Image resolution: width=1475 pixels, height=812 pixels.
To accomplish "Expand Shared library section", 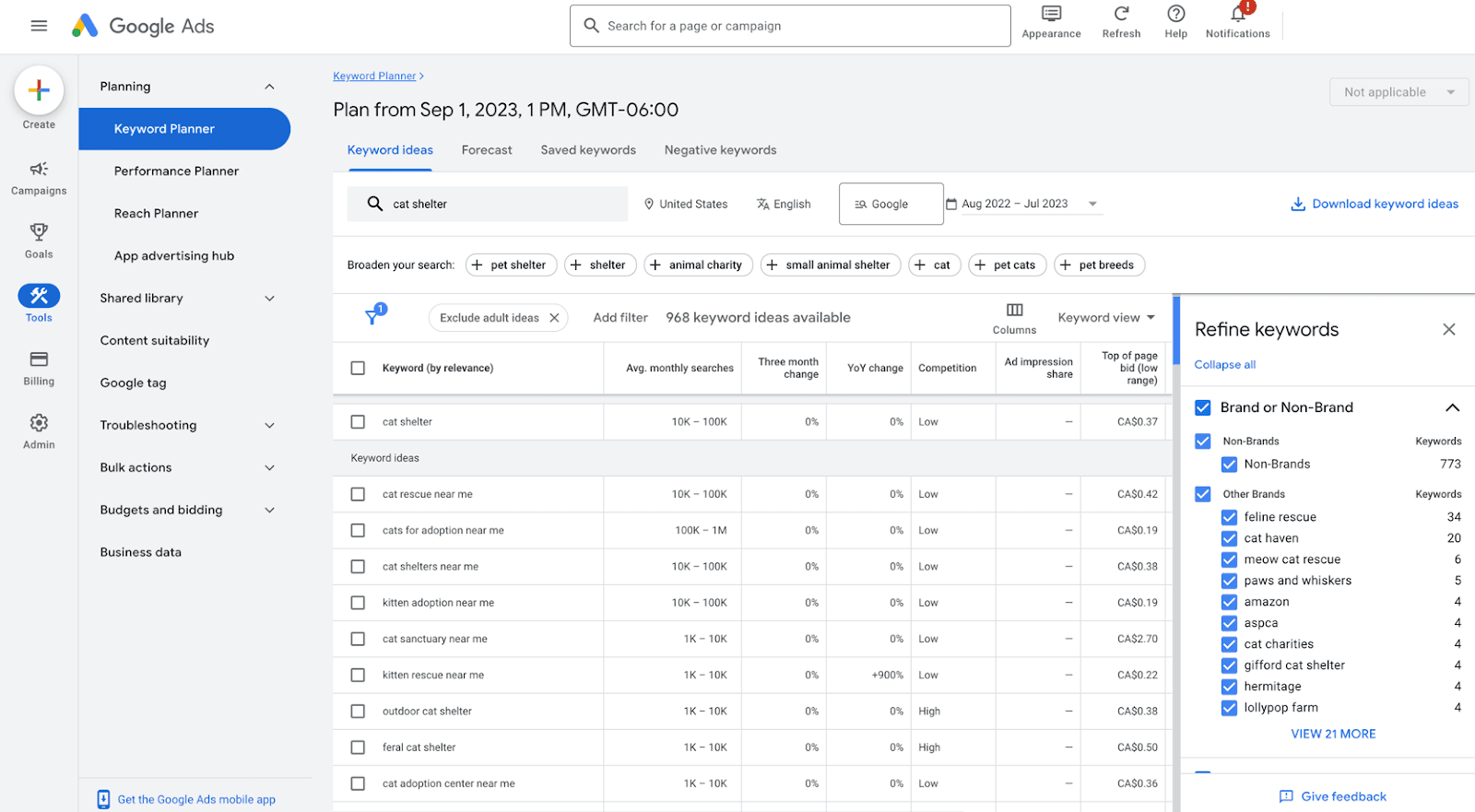I will click(269, 298).
